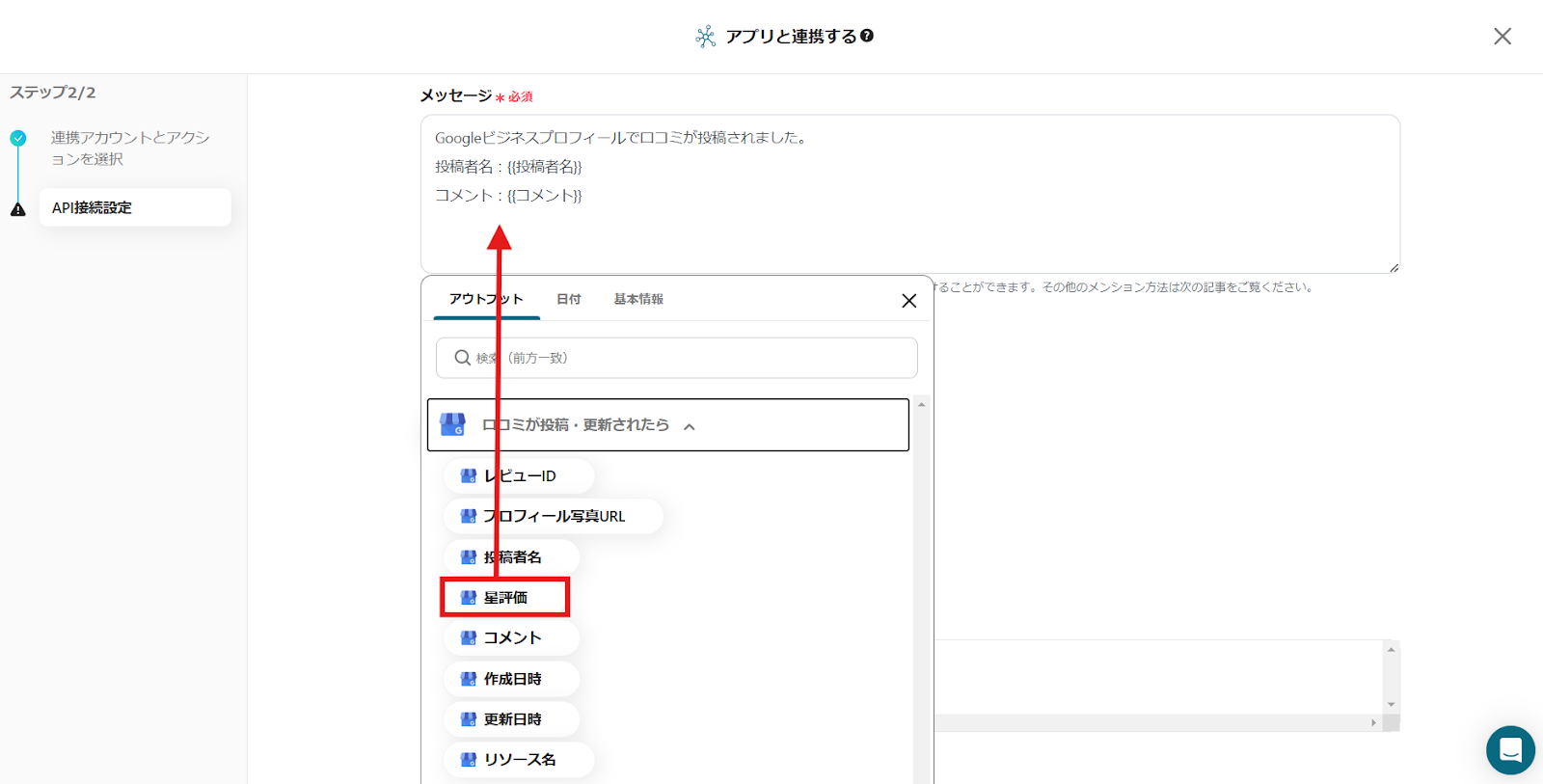
Task: Select the アウトプット tab
Action: pyautogui.click(x=486, y=299)
